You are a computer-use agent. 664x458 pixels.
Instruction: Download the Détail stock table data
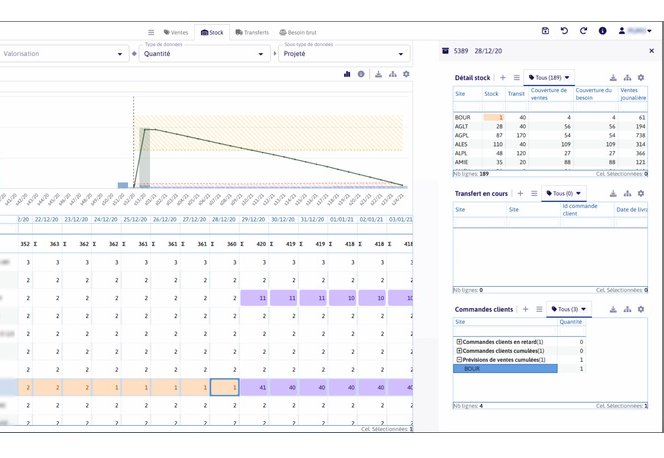click(x=612, y=77)
